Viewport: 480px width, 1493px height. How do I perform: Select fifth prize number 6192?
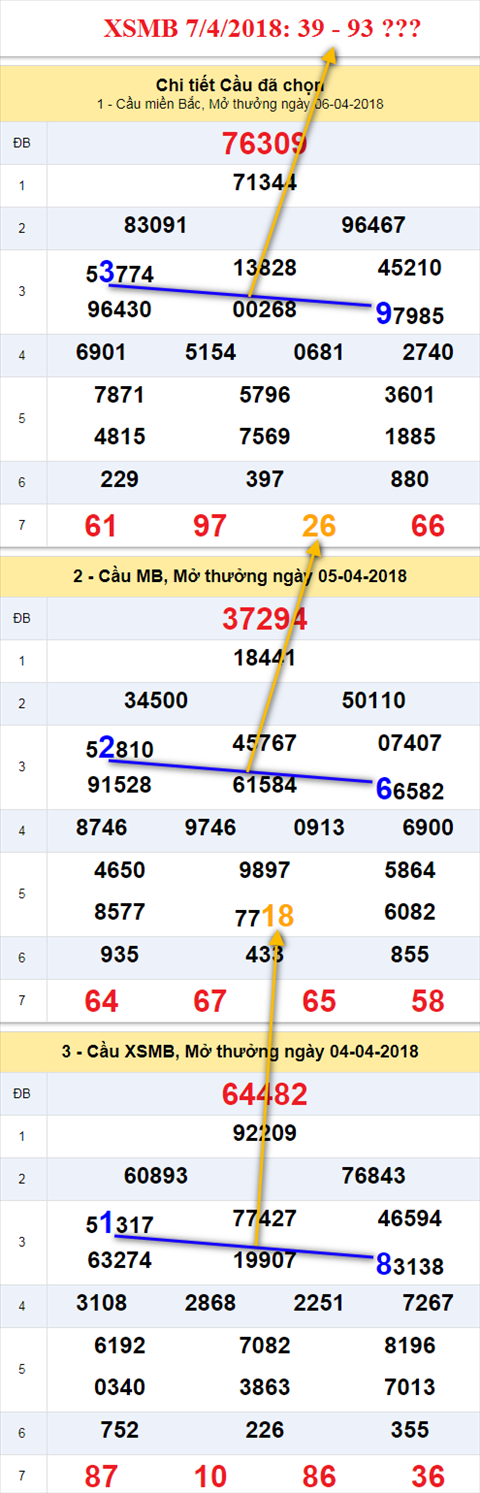(x=119, y=1346)
